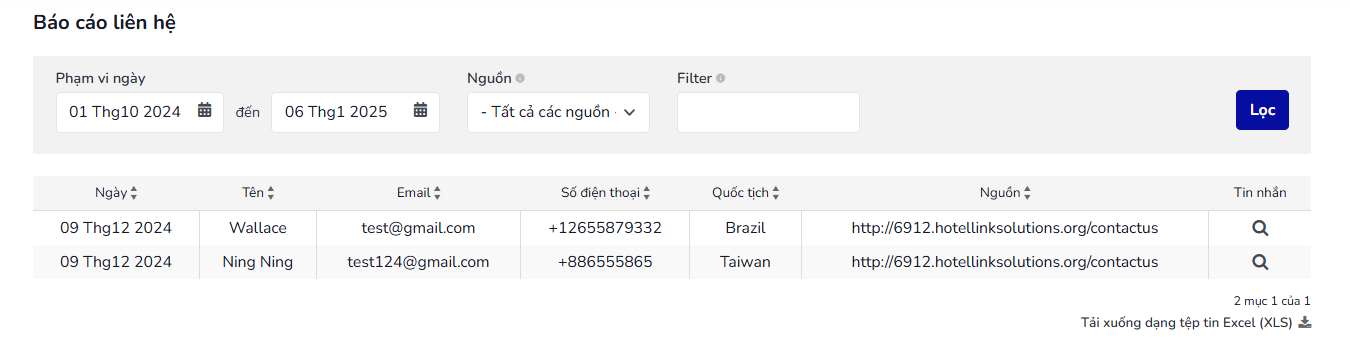
Task: Sort table by Ngày column arrows
Action: pos(134,193)
